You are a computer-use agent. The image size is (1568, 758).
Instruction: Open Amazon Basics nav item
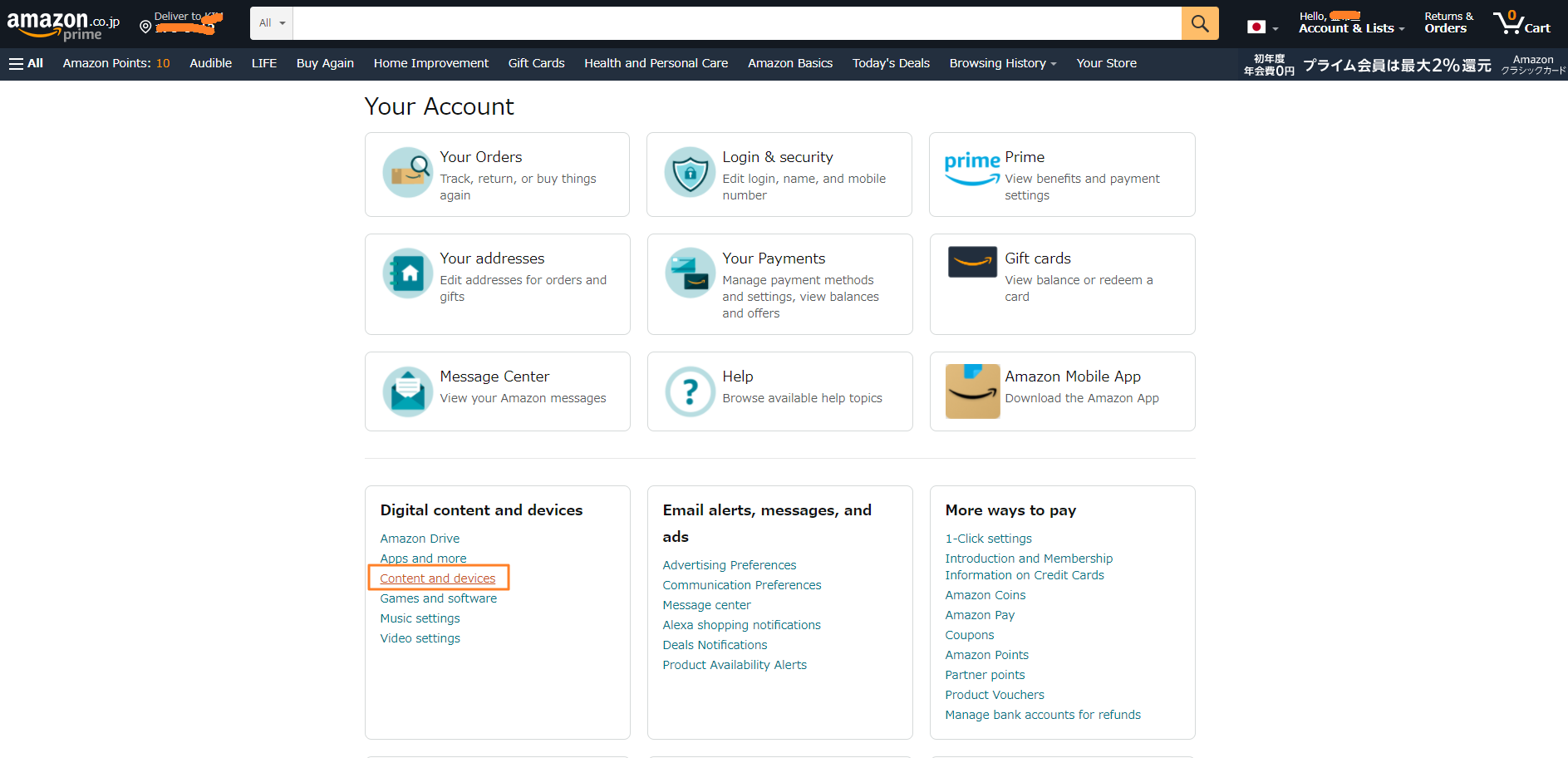click(790, 63)
